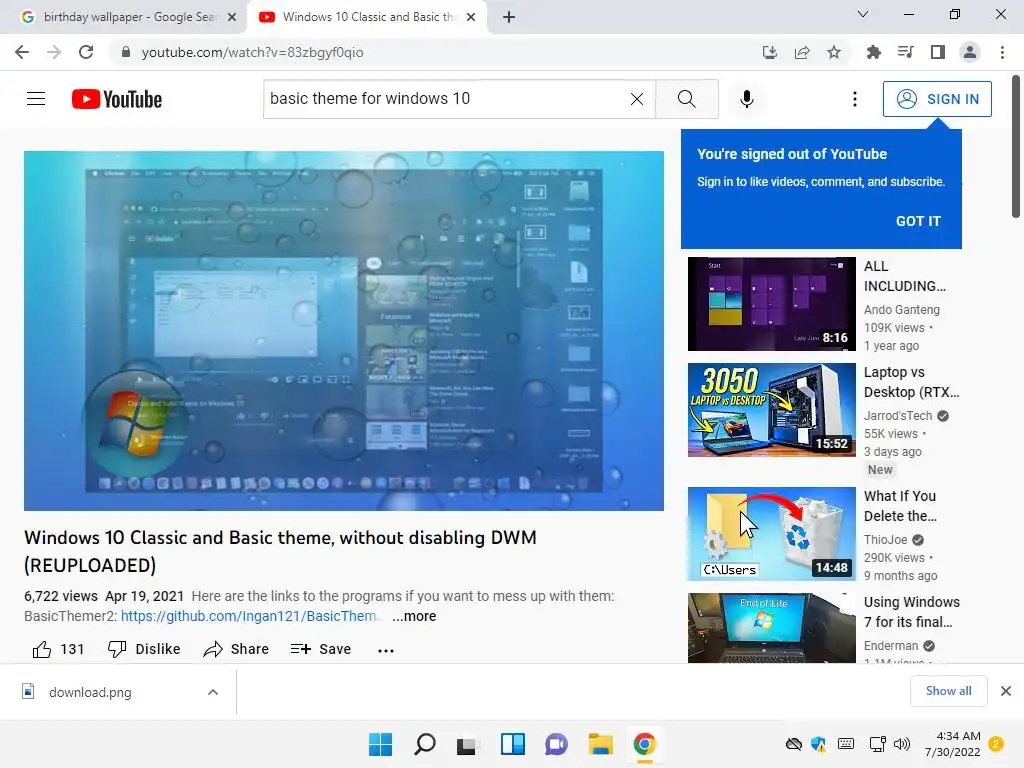Open the downloaded download.png file
Viewport: 1024px width, 768px height.
click(x=90, y=692)
